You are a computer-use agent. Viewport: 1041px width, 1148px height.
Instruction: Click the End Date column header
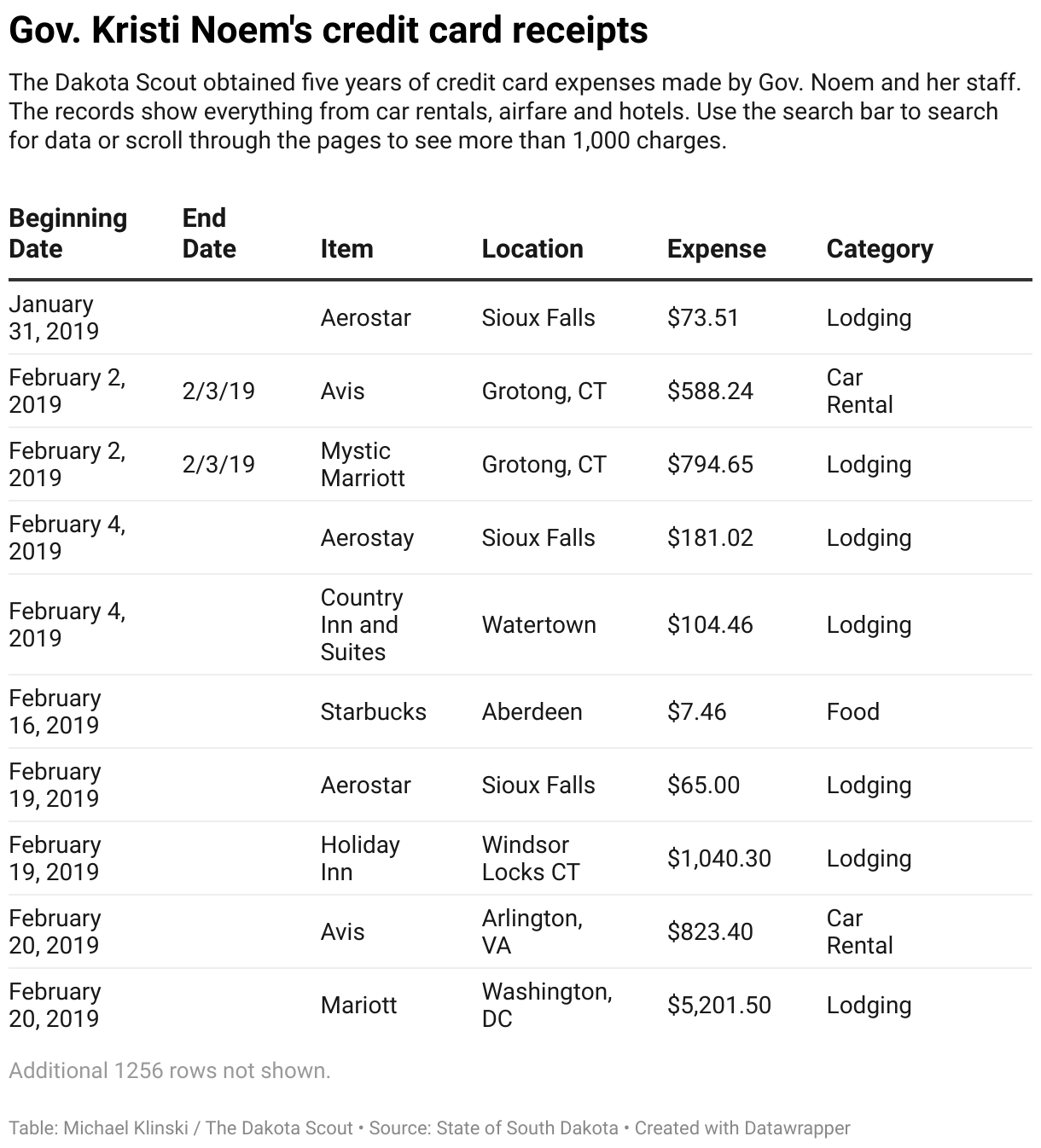[x=209, y=233]
